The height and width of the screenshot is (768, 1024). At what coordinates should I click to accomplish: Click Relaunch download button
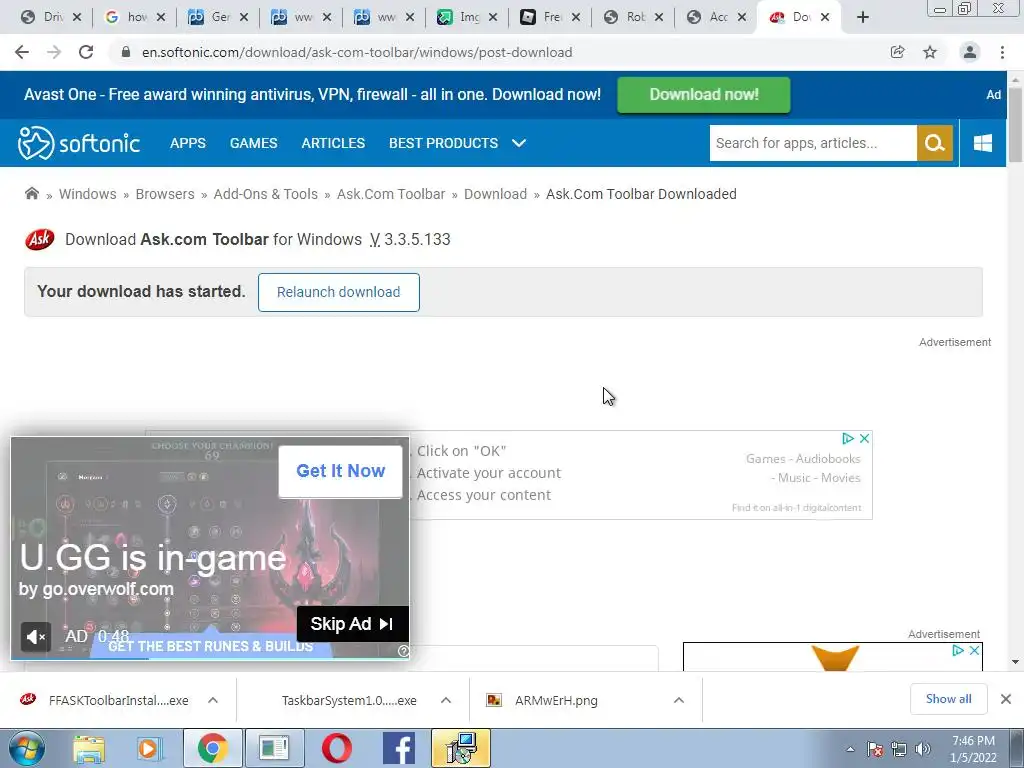tap(338, 292)
